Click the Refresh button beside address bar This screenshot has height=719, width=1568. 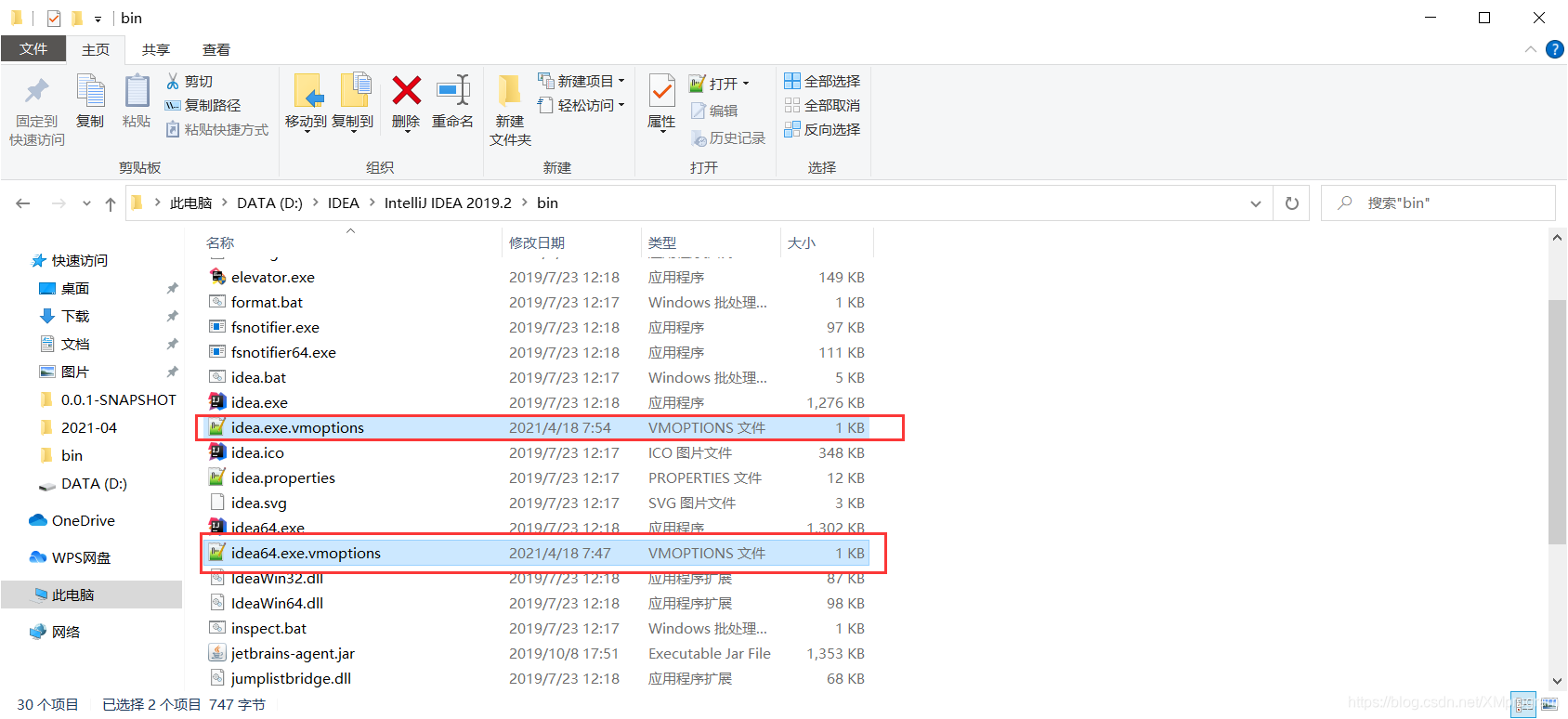point(1291,203)
